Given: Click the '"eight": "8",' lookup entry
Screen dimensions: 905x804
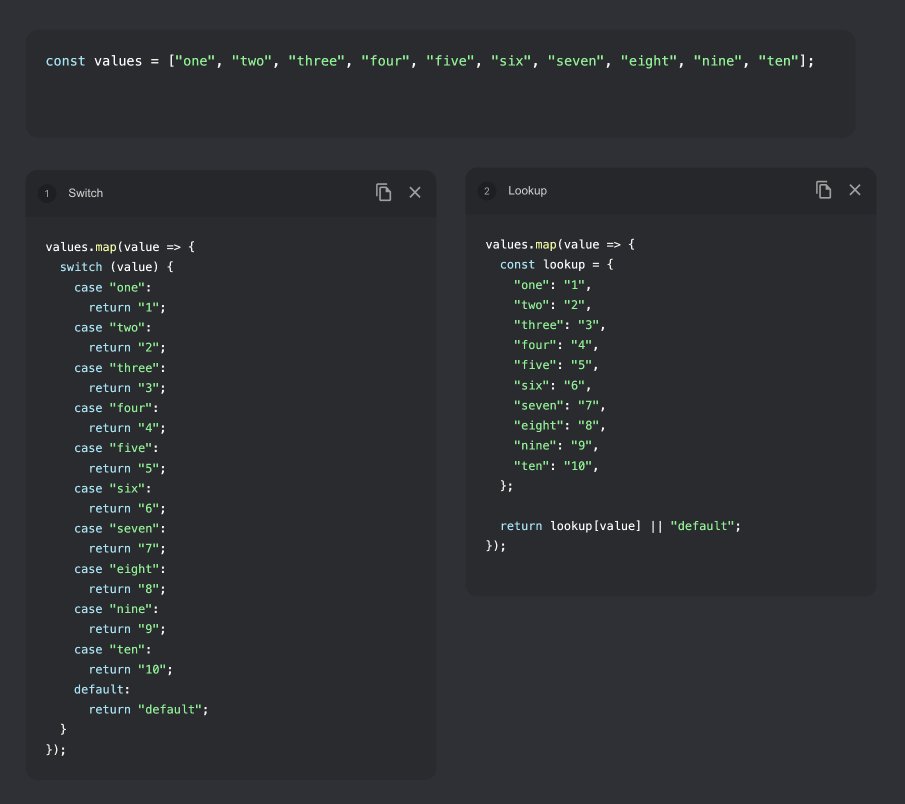Looking at the screenshot, I should pos(560,425).
